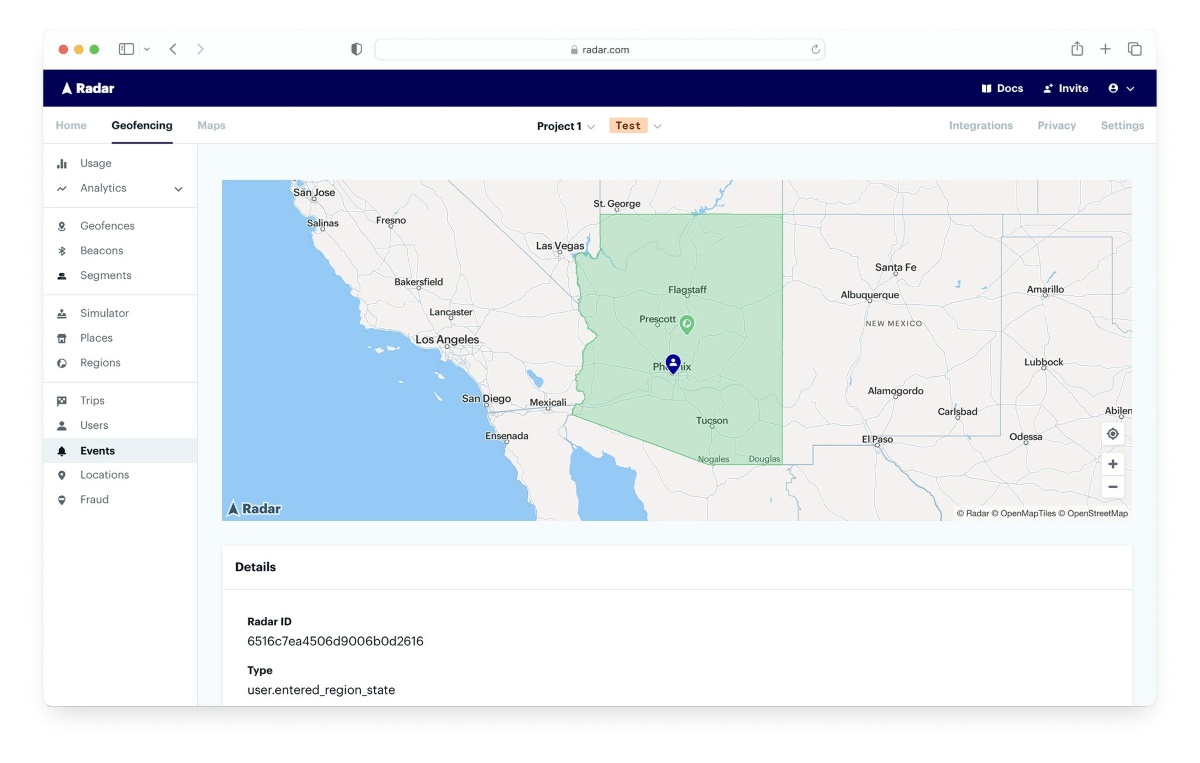The image size is (1200, 763).
Task: Click the Simulator icon in sidebar
Action: pos(62,314)
